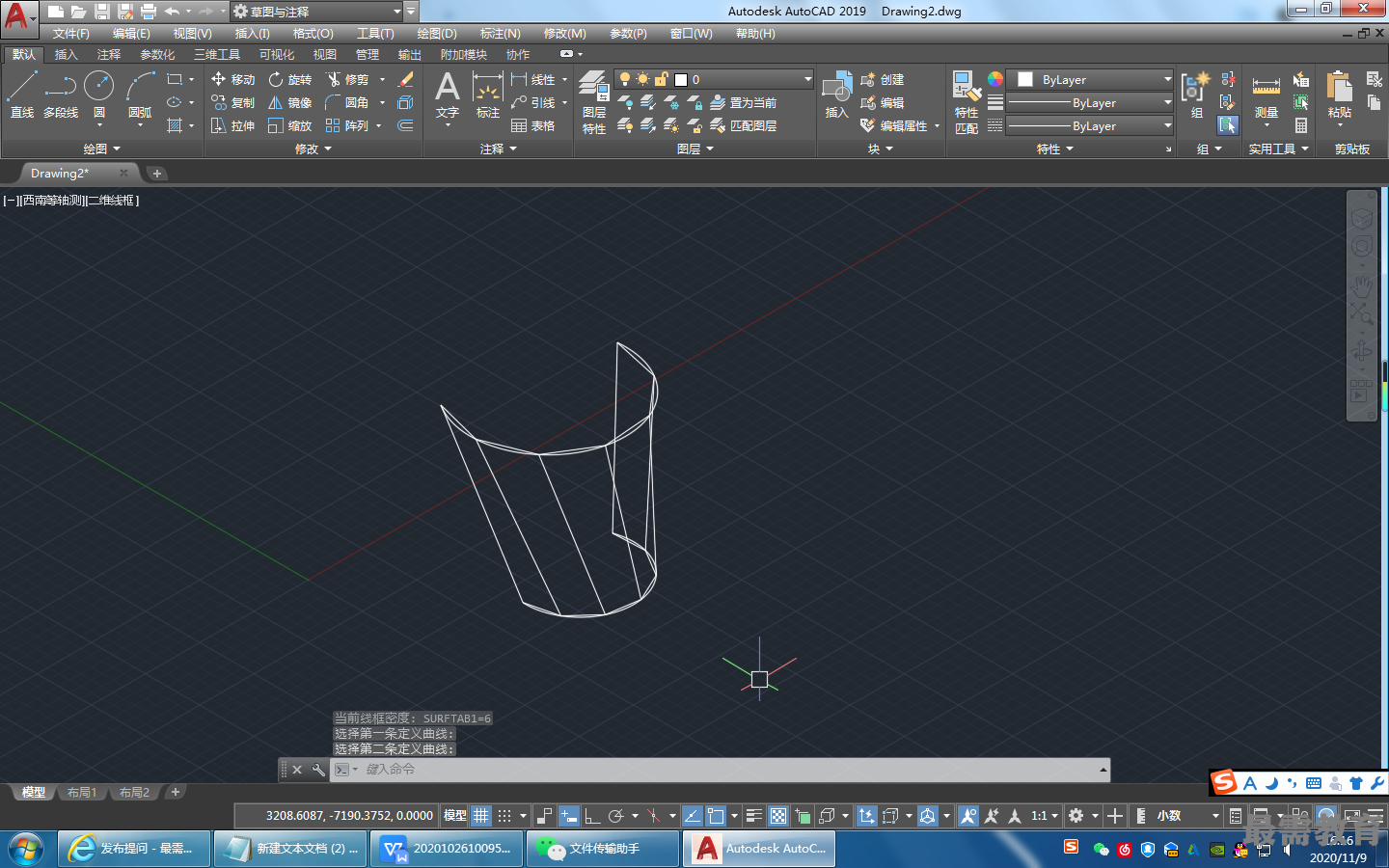Screen dimensions: 1389x868
Task: Click the erase tool icon in 修改 panel
Action: [x=406, y=79]
